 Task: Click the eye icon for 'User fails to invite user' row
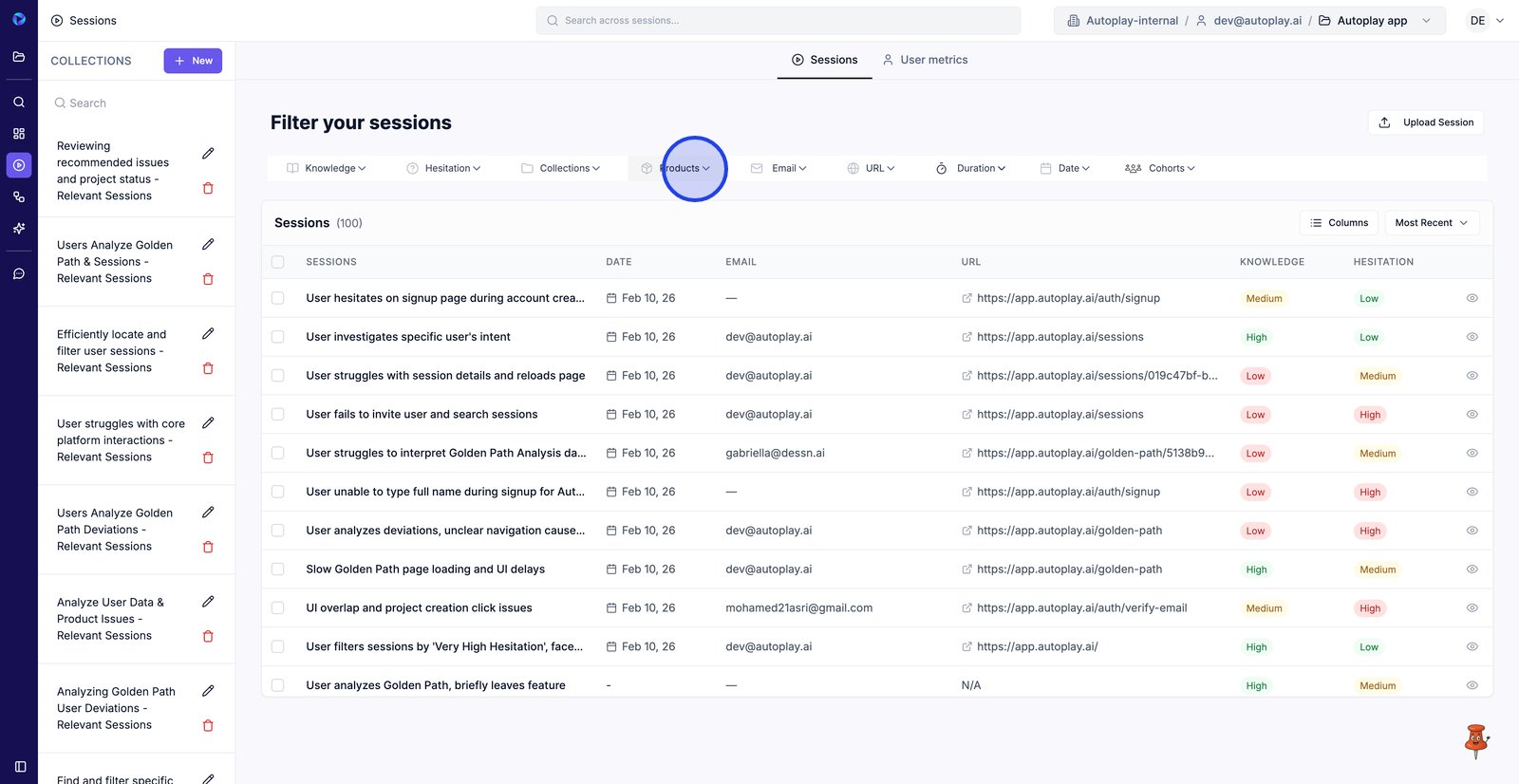point(1472,415)
